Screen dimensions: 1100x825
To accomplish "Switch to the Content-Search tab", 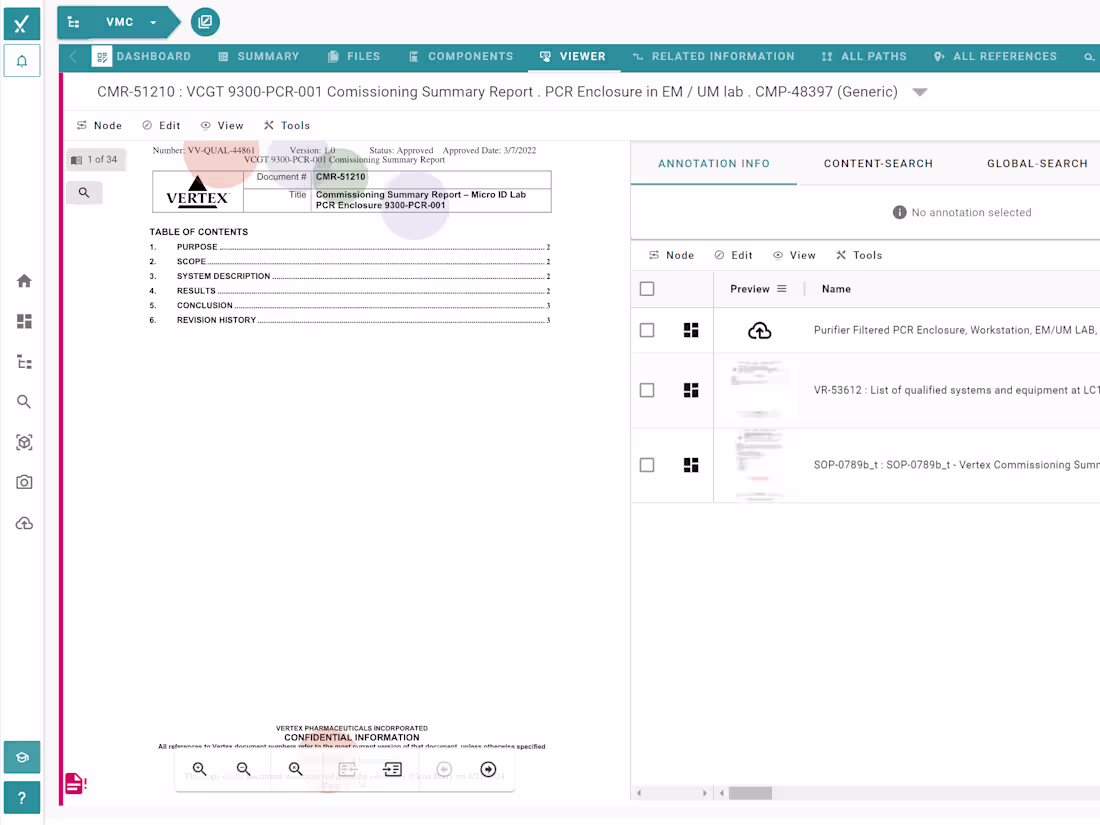I will (878, 163).
